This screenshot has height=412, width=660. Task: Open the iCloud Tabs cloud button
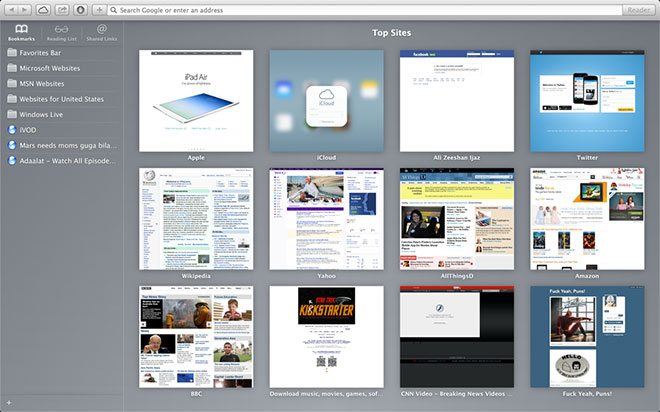[43, 10]
